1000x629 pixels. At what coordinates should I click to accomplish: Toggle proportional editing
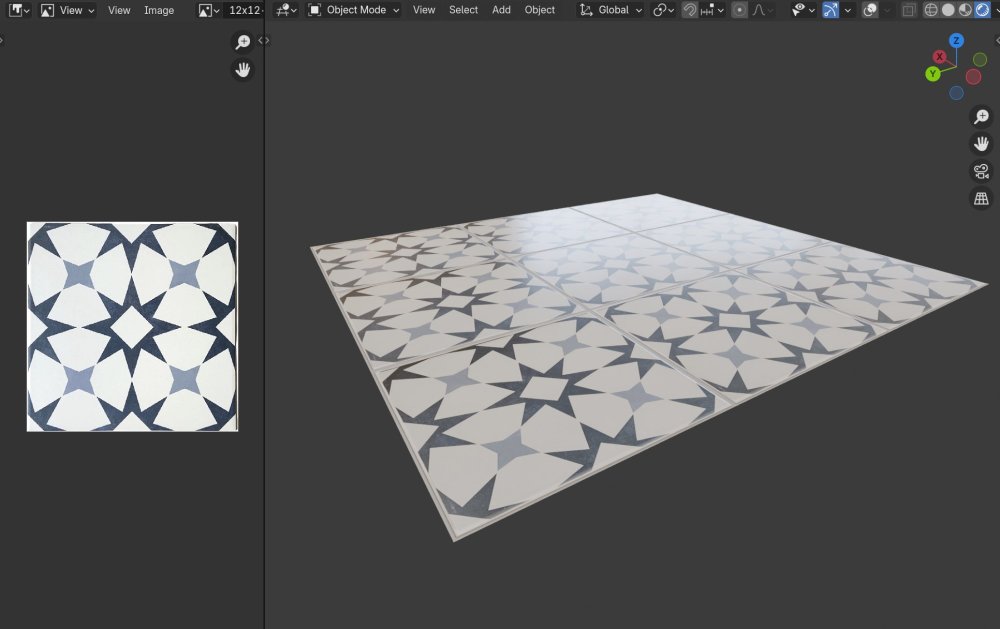pos(739,10)
